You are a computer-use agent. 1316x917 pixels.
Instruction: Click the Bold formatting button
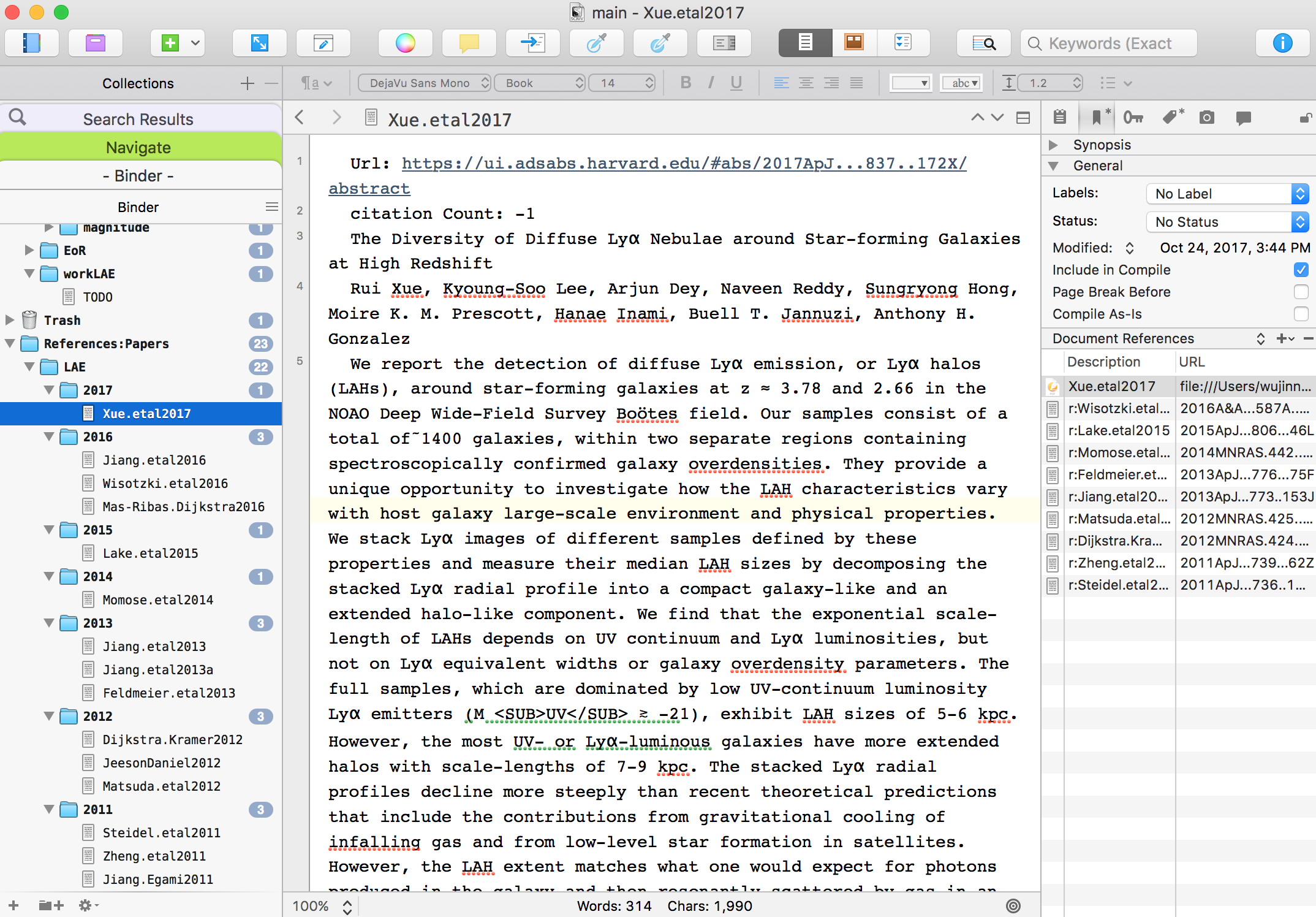(686, 83)
